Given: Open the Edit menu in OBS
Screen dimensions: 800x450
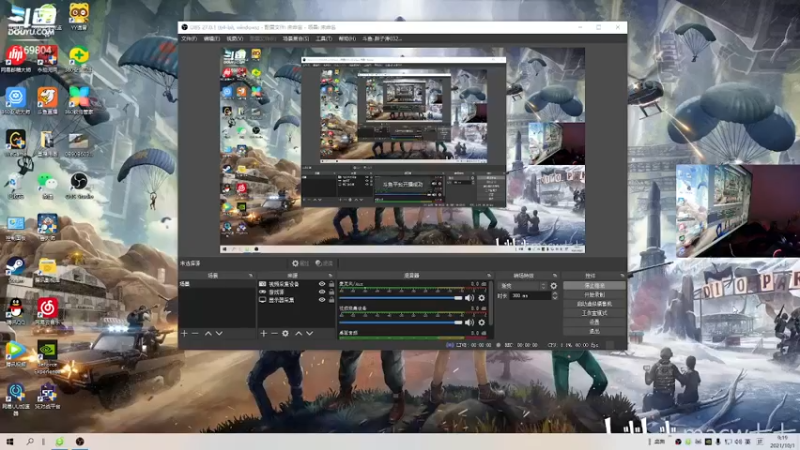Looking at the screenshot, I should pyautogui.click(x=211, y=39).
